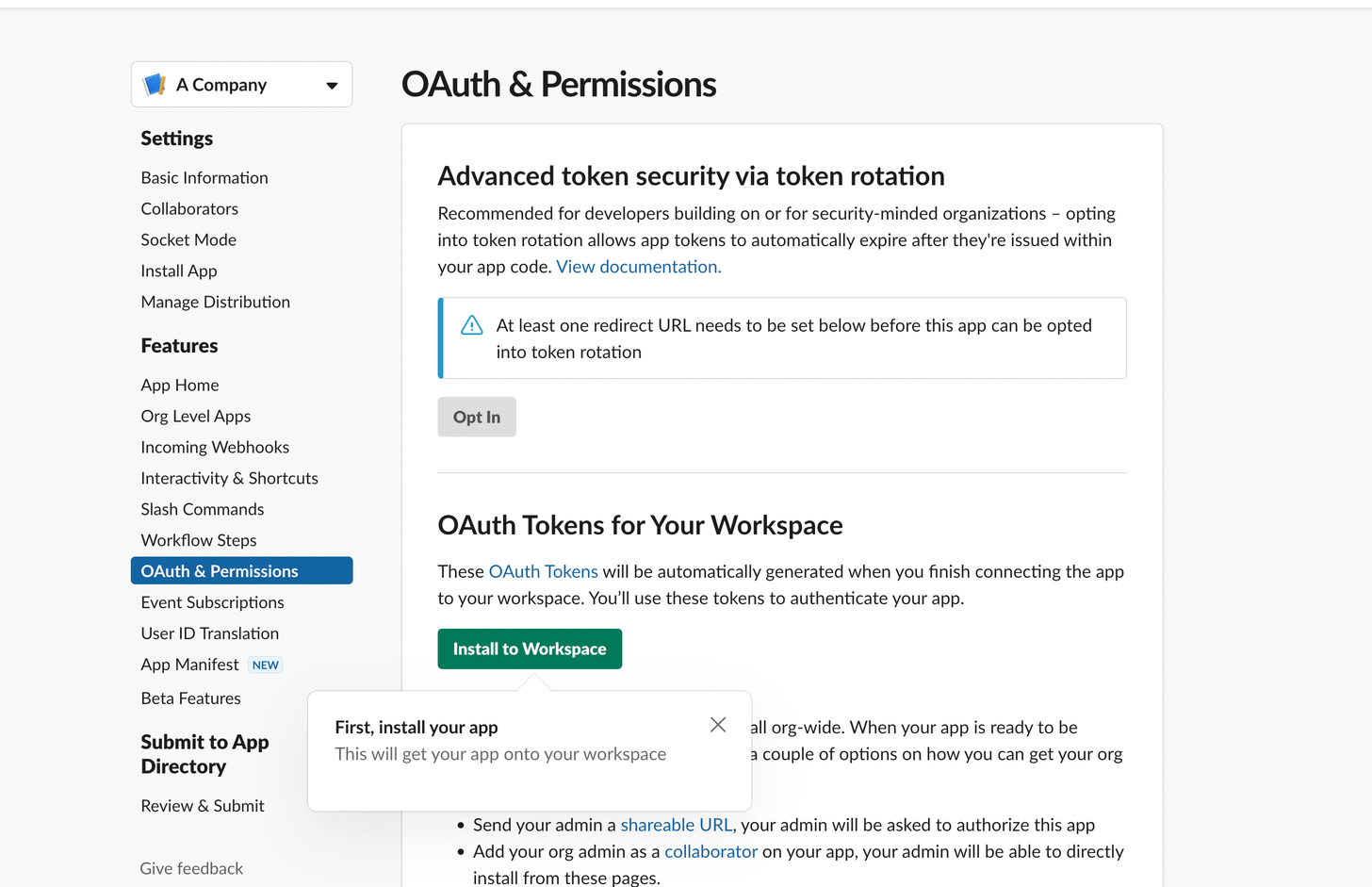Click Give feedback at sidebar bottom

(191, 868)
